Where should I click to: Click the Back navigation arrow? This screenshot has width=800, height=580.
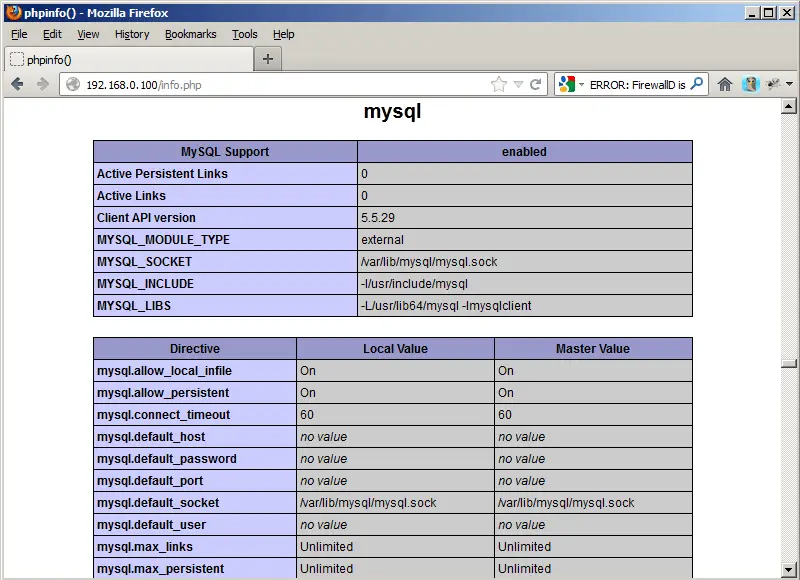coord(17,85)
